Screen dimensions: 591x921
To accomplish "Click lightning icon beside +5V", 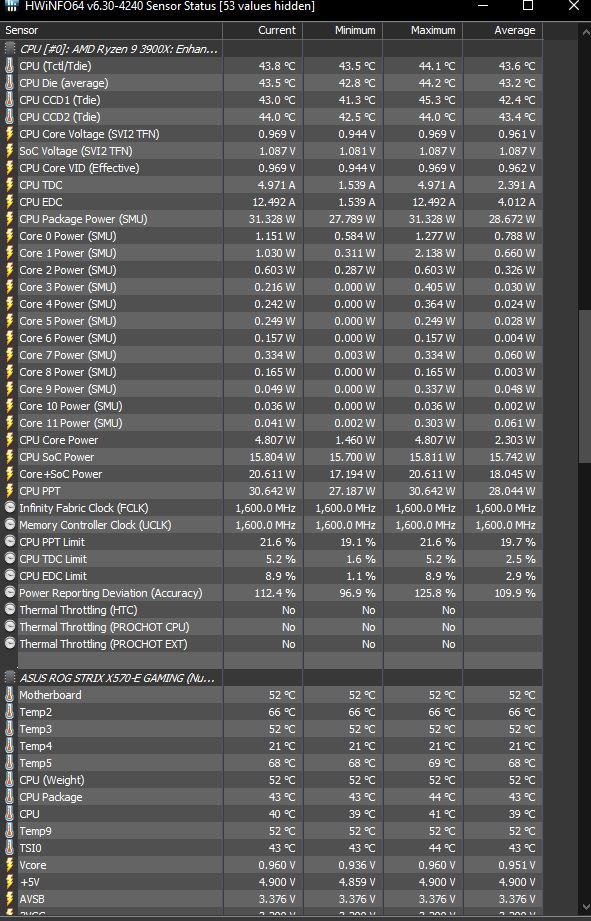I will pos(9,882).
